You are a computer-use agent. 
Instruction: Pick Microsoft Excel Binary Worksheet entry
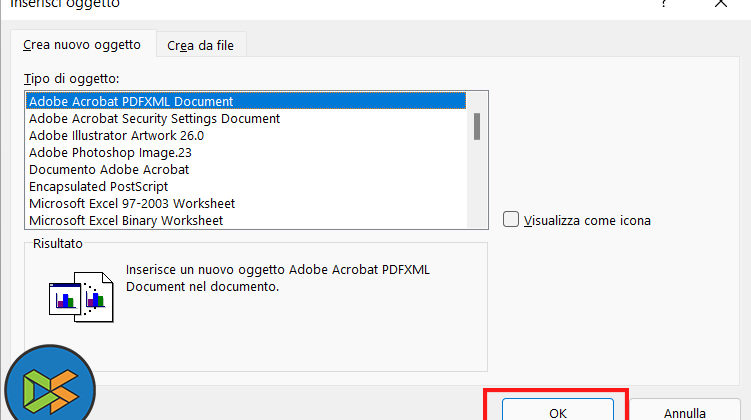click(126, 220)
